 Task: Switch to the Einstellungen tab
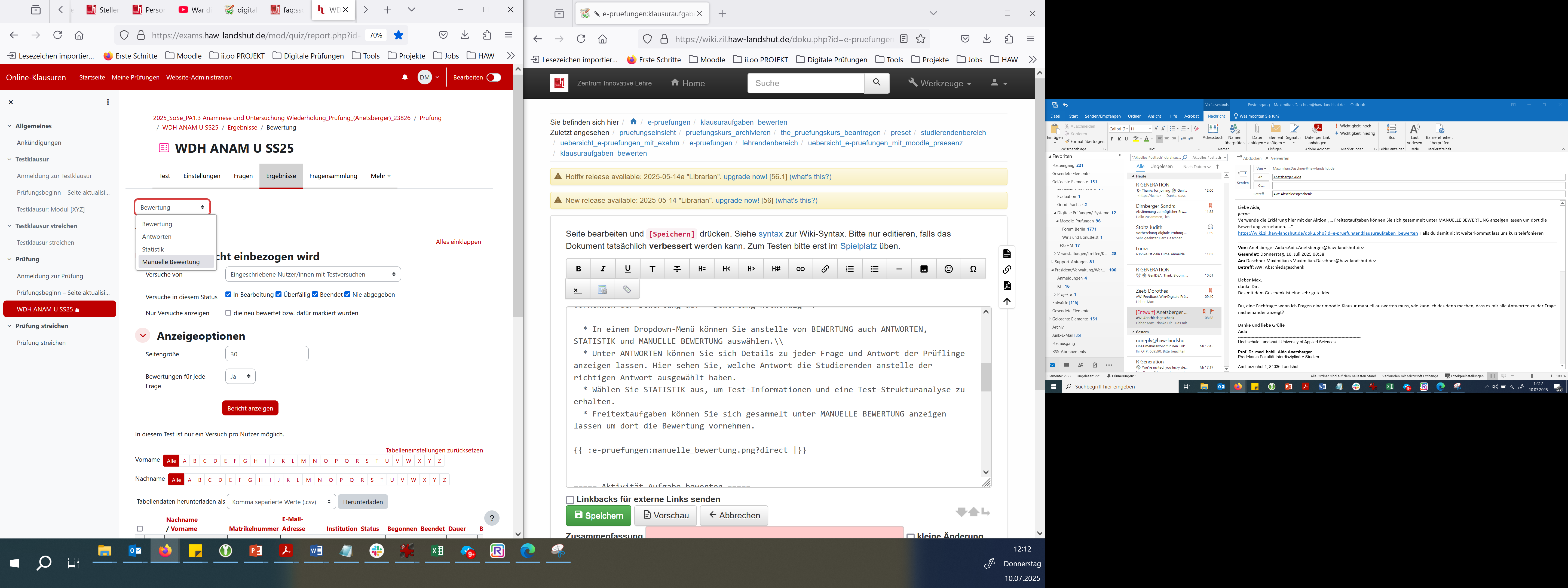(201, 176)
